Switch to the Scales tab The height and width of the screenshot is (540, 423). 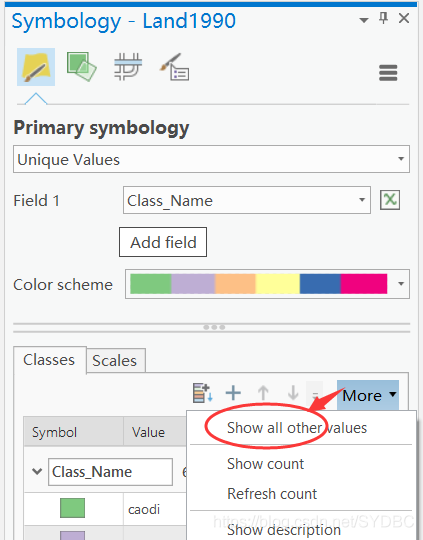(115, 361)
